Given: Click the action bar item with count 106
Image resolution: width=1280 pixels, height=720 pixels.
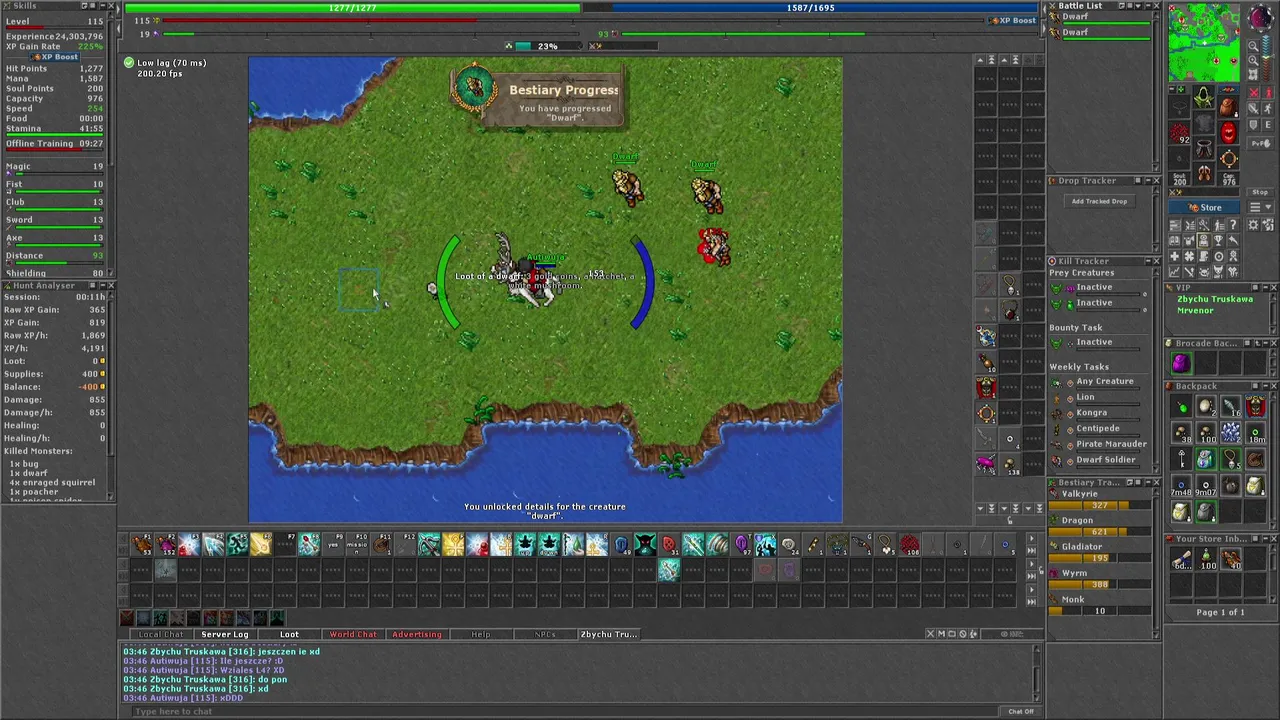Looking at the screenshot, I should pos(911,544).
